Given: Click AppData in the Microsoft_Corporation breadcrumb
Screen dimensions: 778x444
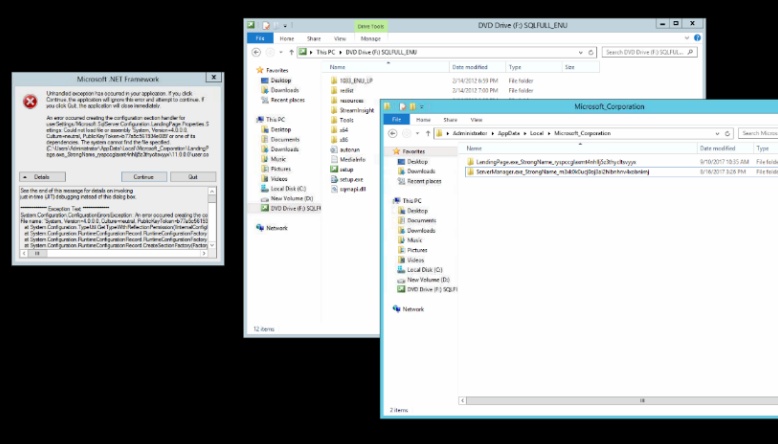Looking at the screenshot, I should click(509, 133).
